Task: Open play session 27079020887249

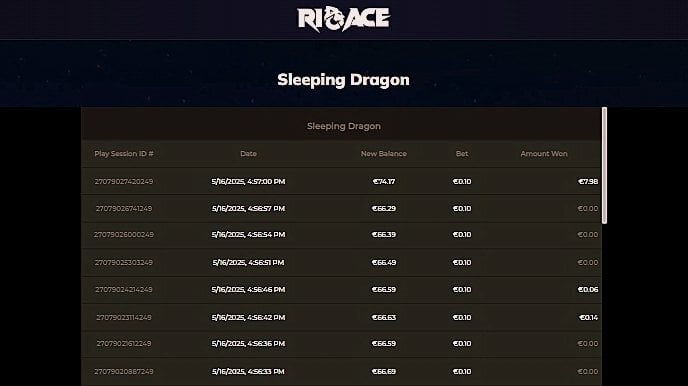Action: pos(124,372)
